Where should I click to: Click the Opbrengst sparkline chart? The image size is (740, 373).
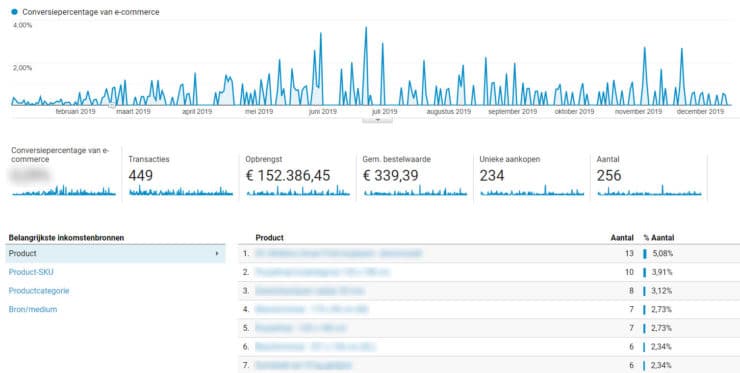point(298,190)
